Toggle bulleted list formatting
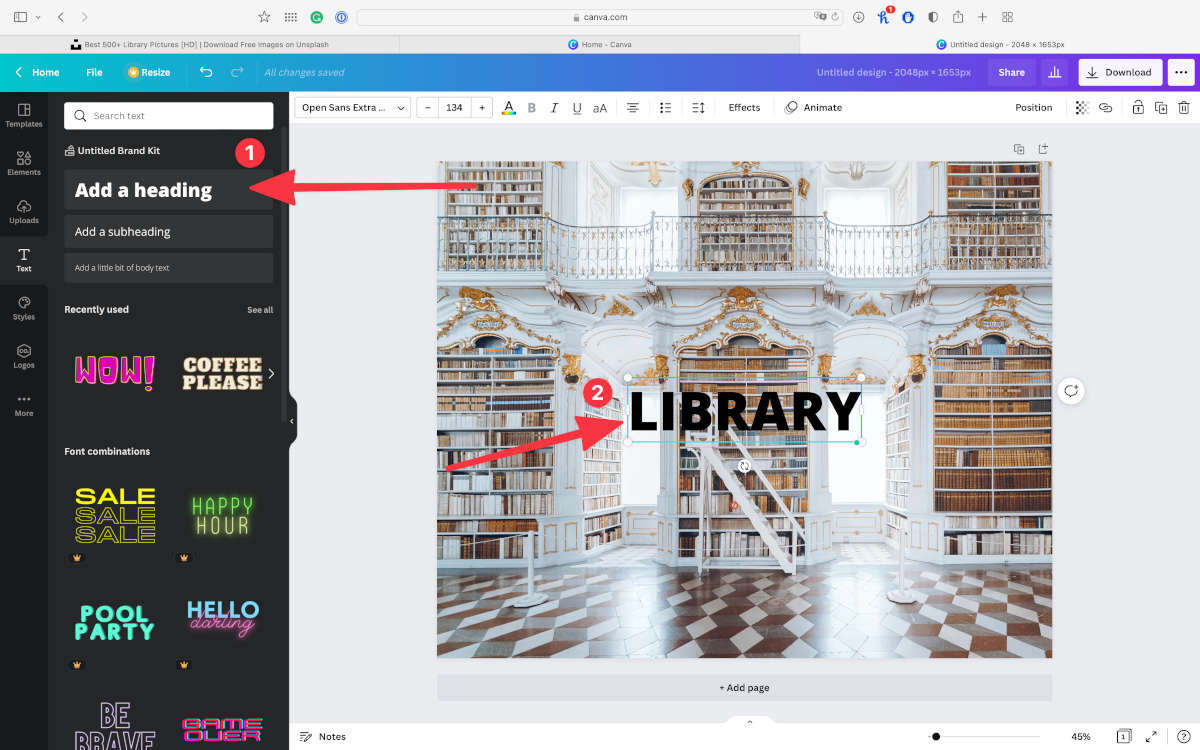 pos(666,107)
